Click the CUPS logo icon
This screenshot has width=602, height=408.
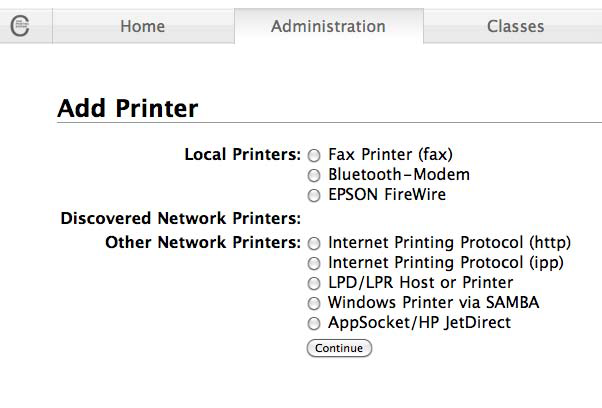click(20, 26)
